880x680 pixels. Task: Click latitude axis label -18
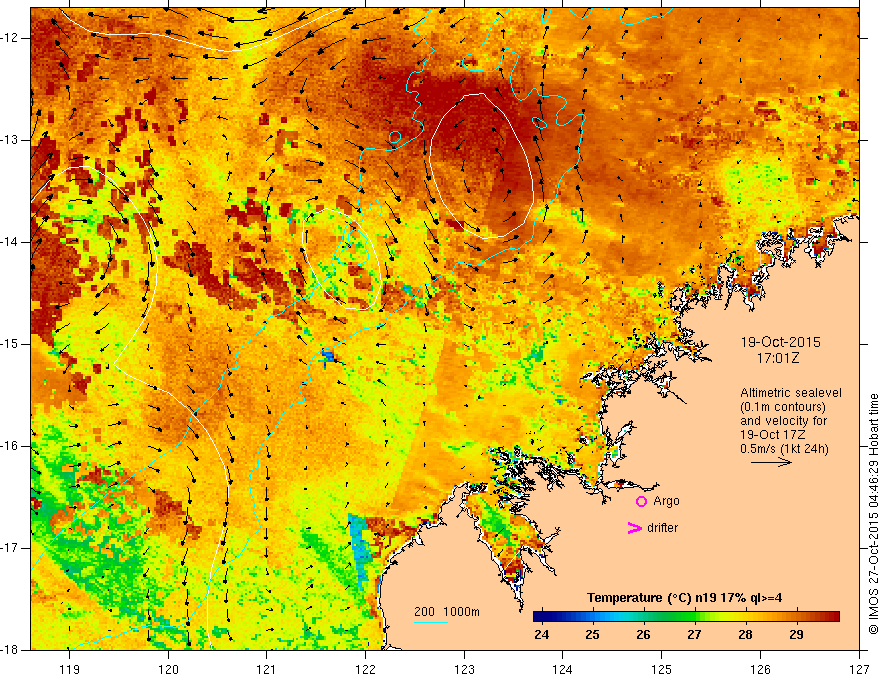(11, 650)
